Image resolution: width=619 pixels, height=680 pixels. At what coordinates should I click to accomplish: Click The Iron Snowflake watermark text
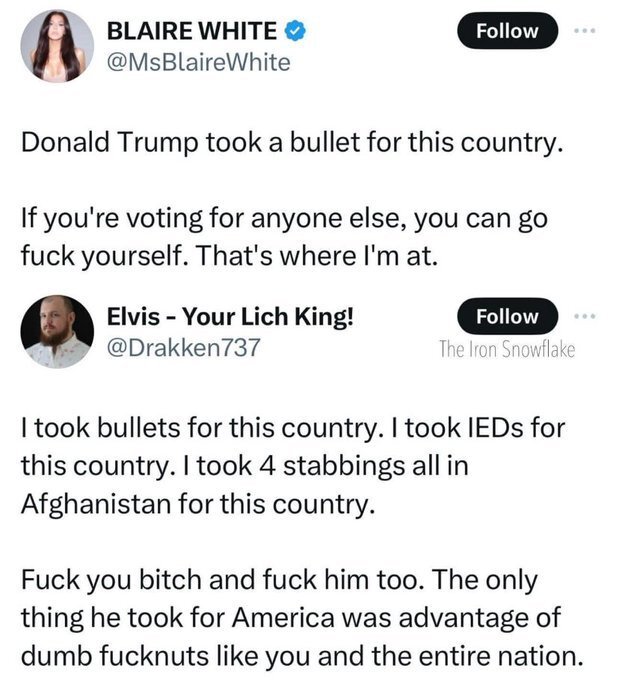[x=507, y=351]
